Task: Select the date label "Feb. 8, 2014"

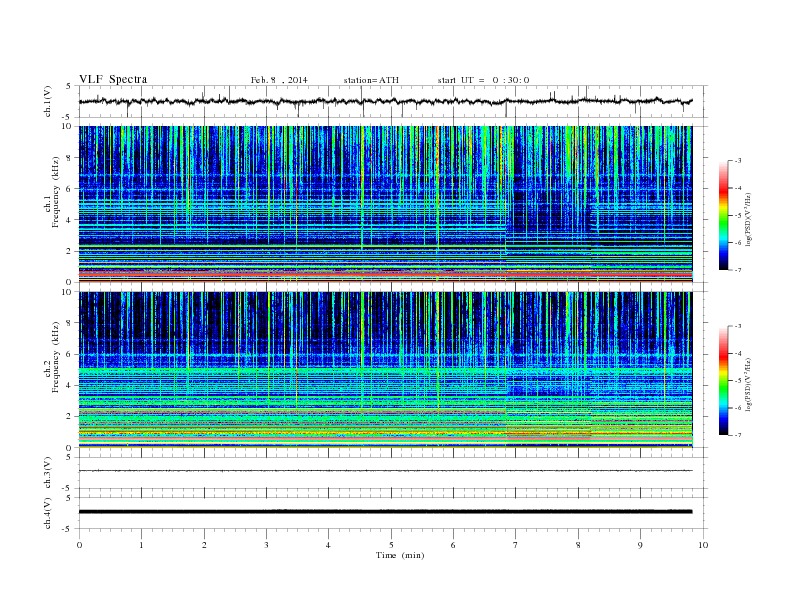Action: [279, 80]
